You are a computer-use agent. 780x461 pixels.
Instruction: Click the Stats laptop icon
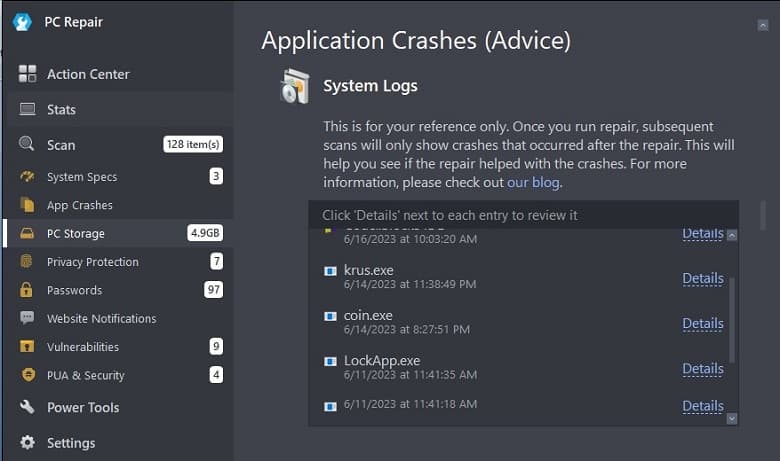(x=27, y=109)
